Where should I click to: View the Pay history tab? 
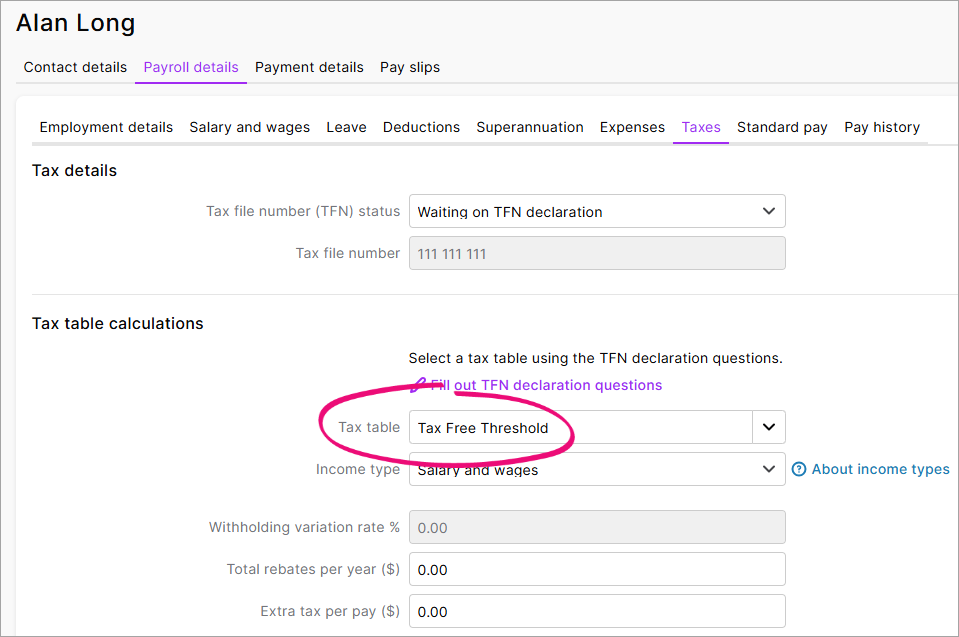[x=882, y=127]
